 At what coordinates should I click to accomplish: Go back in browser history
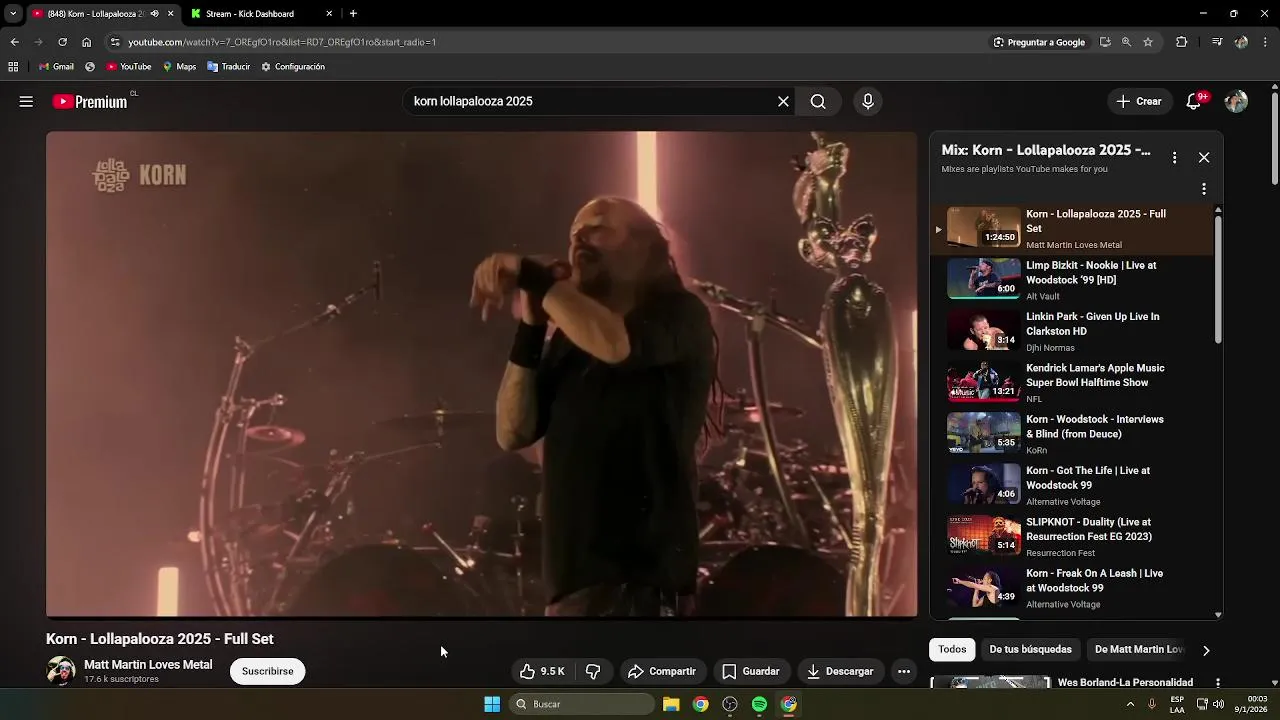tap(14, 42)
